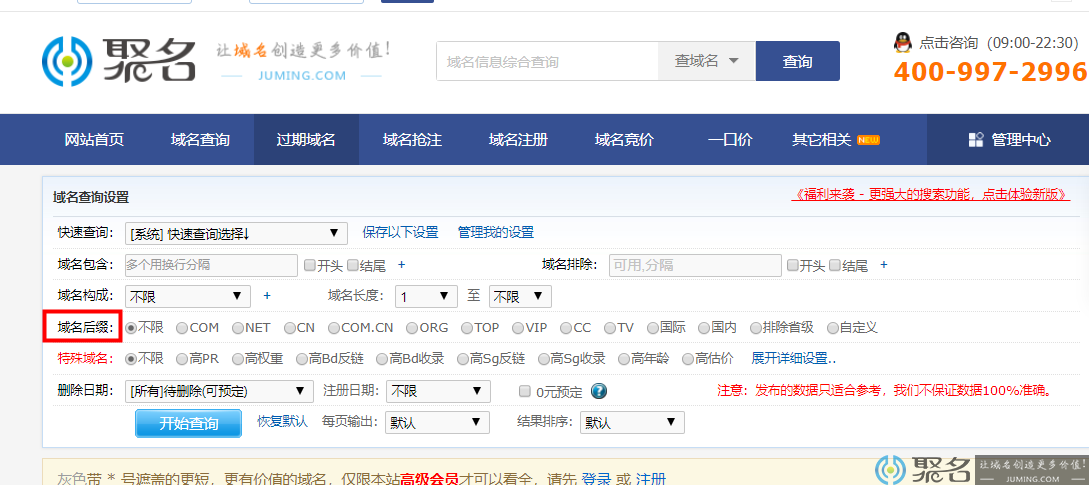Select the TV suffix radio
The image size is (1089, 485).
click(610, 327)
